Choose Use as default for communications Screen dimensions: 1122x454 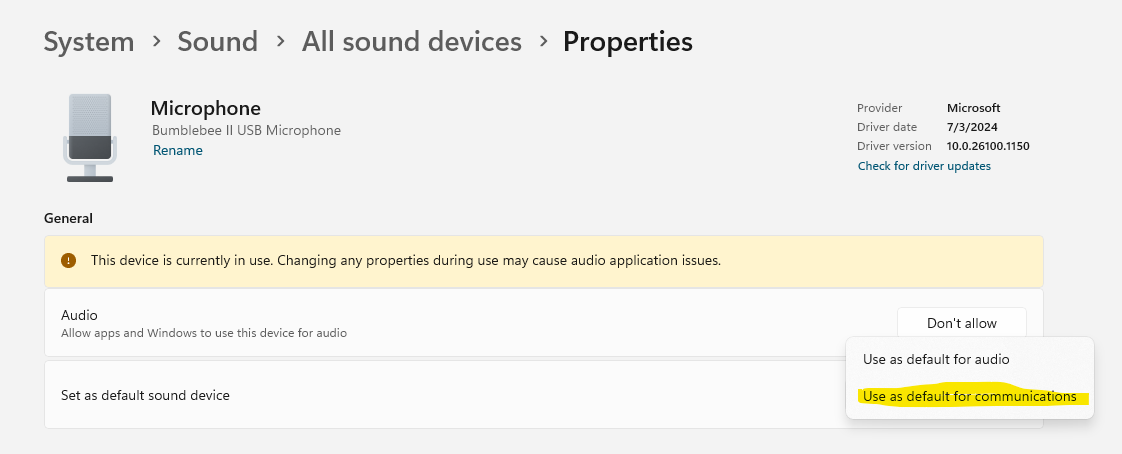(x=969, y=397)
